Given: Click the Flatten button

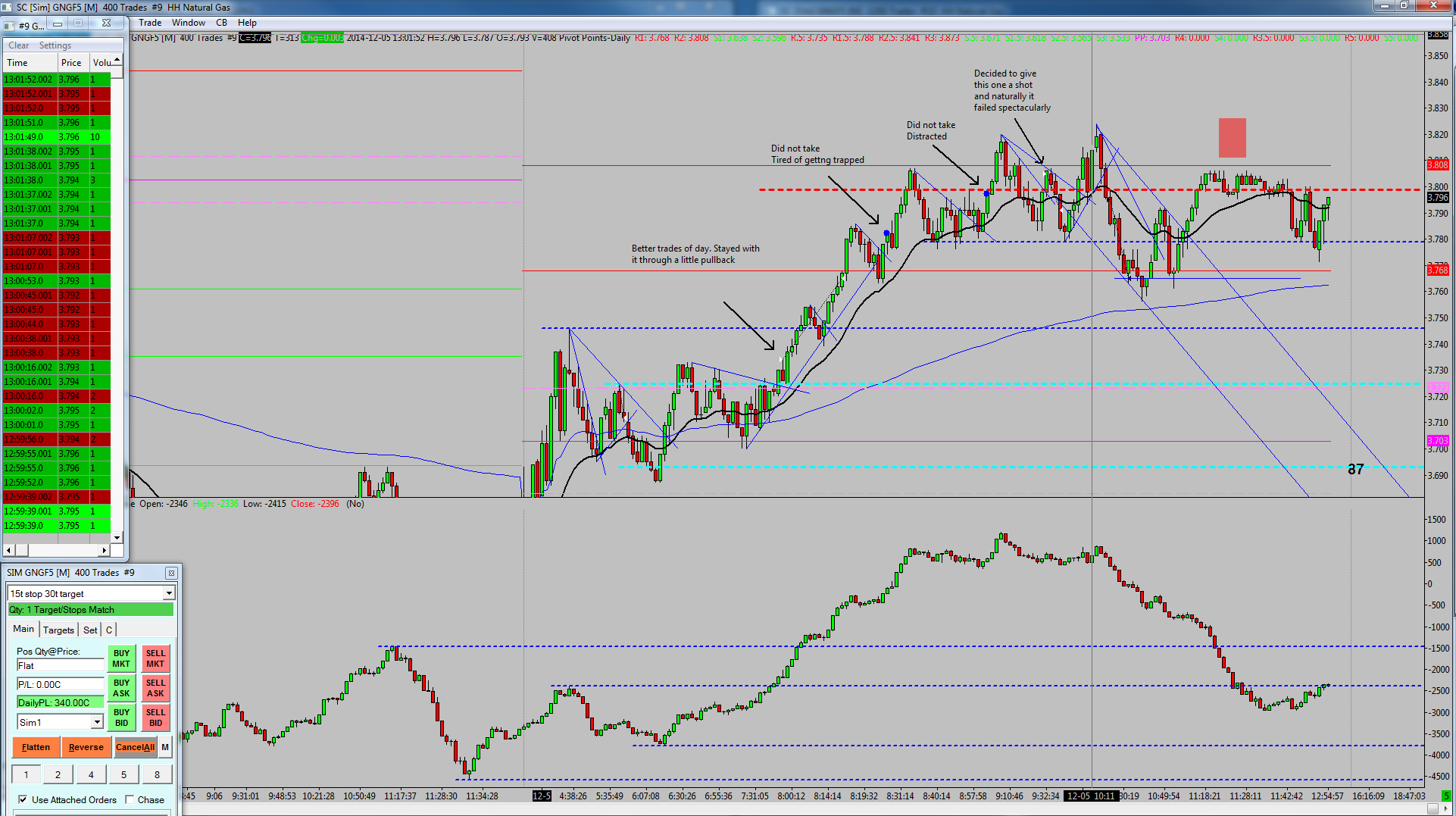Looking at the screenshot, I should coord(36,747).
